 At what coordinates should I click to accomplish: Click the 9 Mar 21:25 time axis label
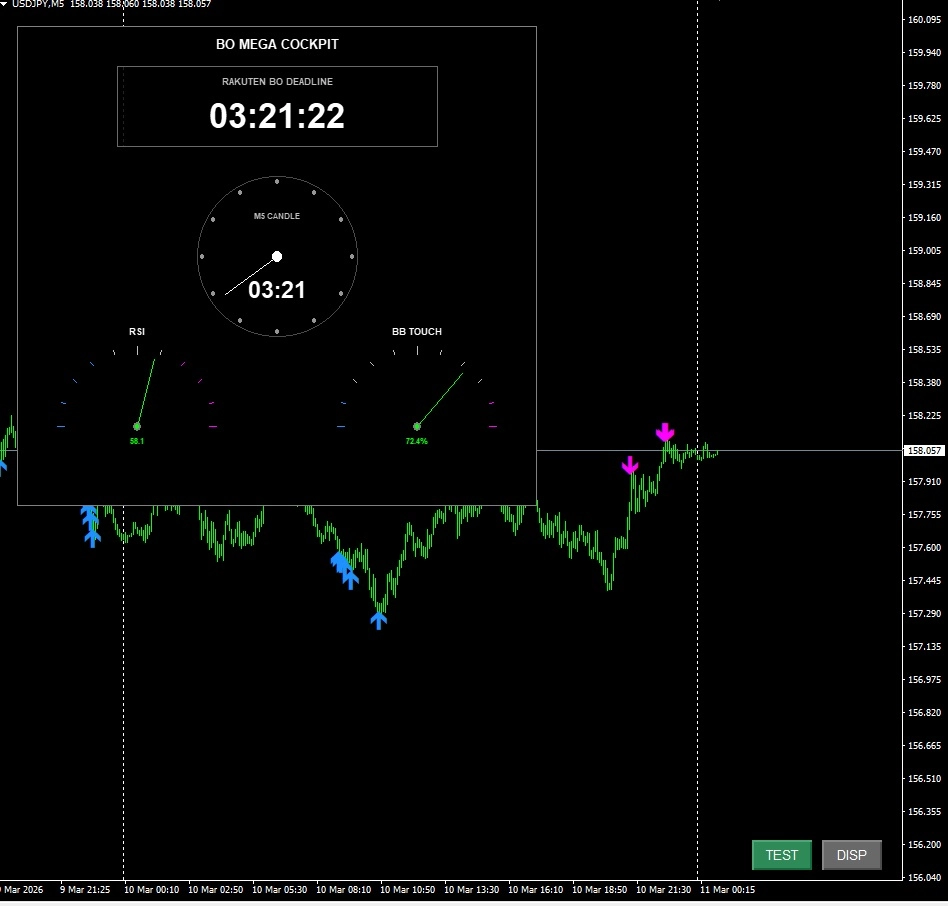pyautogui.click(x=85, y=890)
